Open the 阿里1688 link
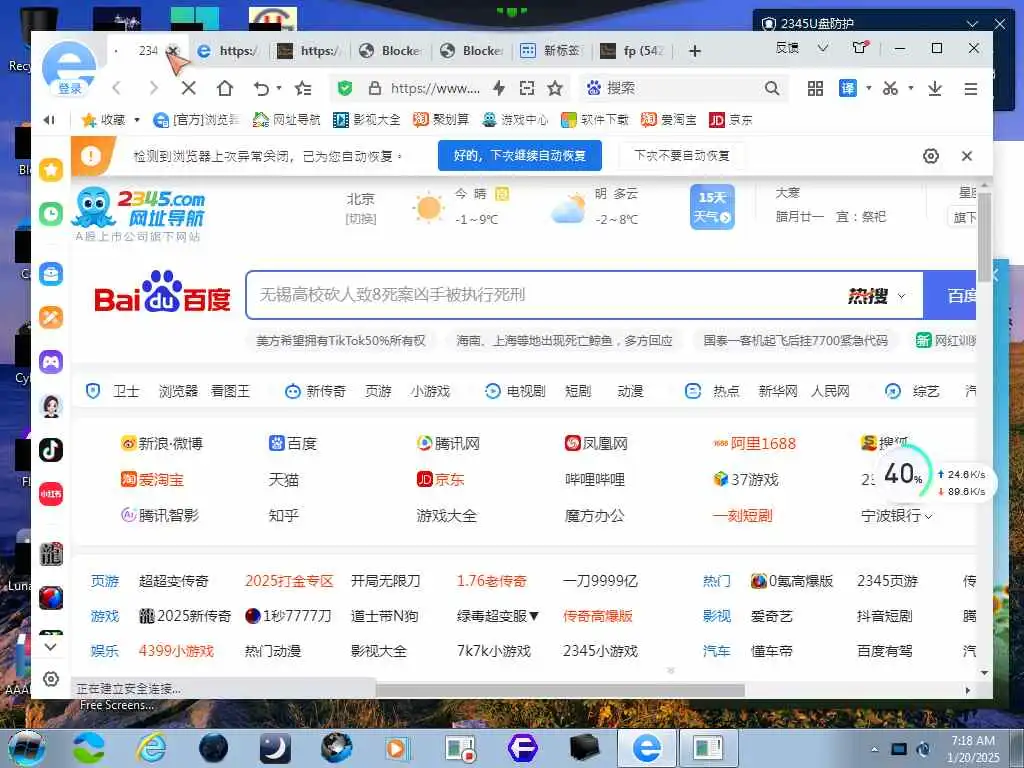The height and width of the screenshot is (768, 1024). [x=755, y=443]
